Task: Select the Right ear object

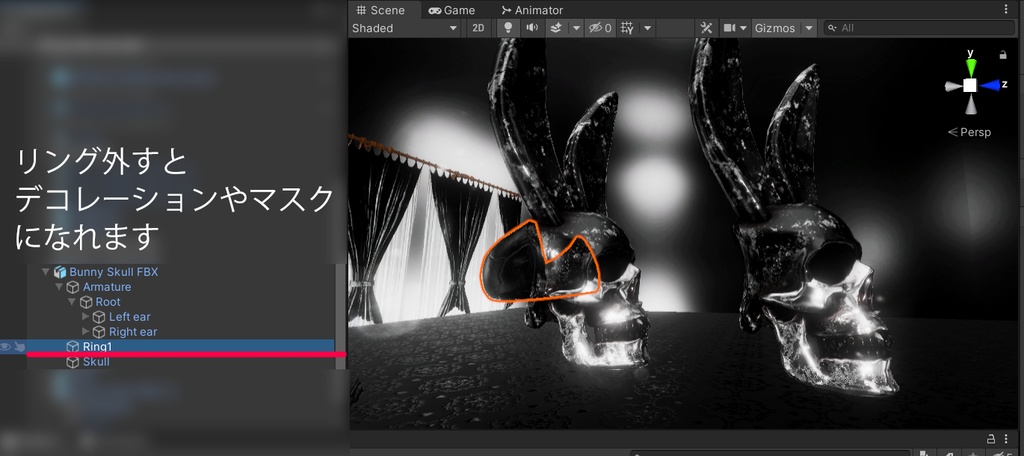Action: click(133, 332)
